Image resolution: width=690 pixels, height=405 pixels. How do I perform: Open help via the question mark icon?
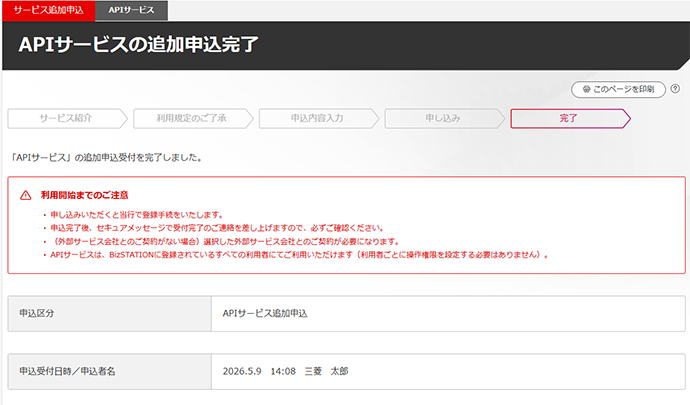click(x=678, y=89)
